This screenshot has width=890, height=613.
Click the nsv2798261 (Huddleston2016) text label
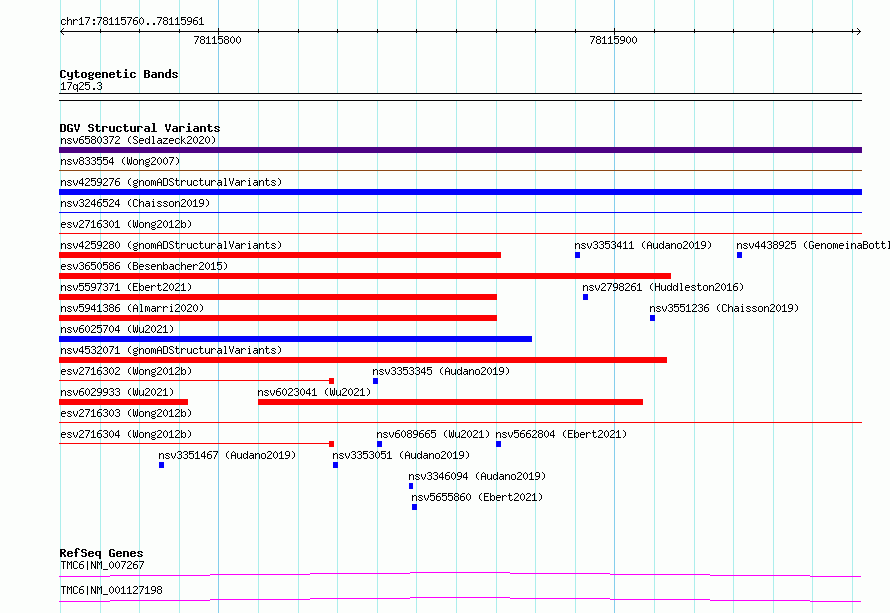pos(663,287)
